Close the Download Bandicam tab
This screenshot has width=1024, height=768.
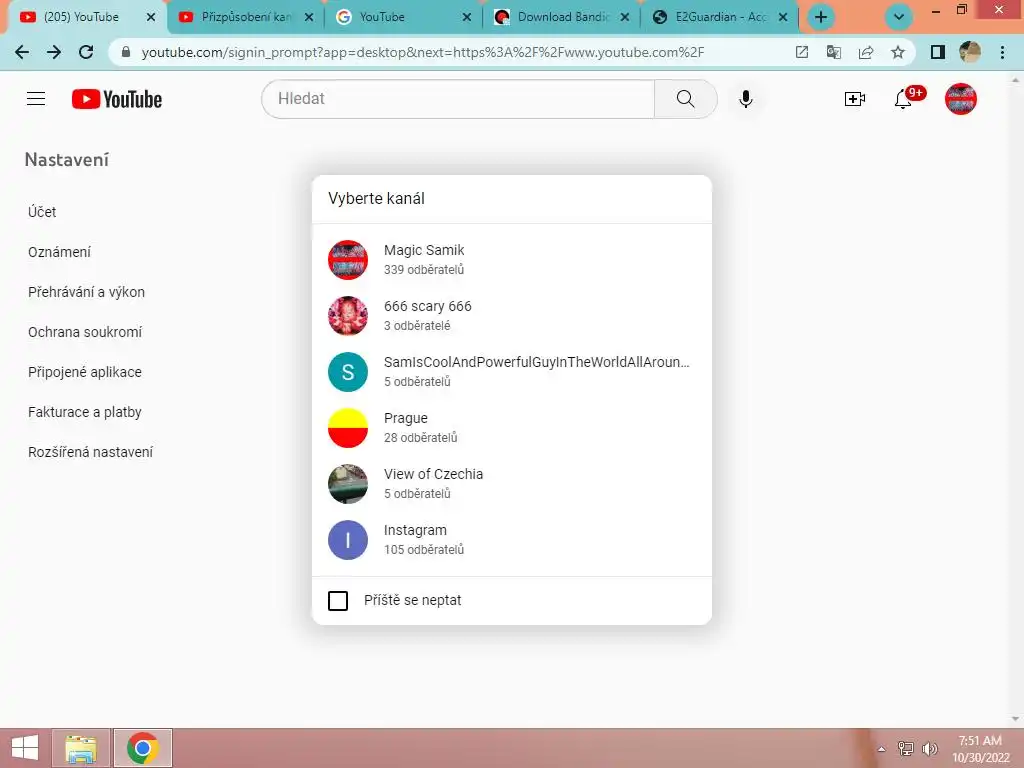625,17
